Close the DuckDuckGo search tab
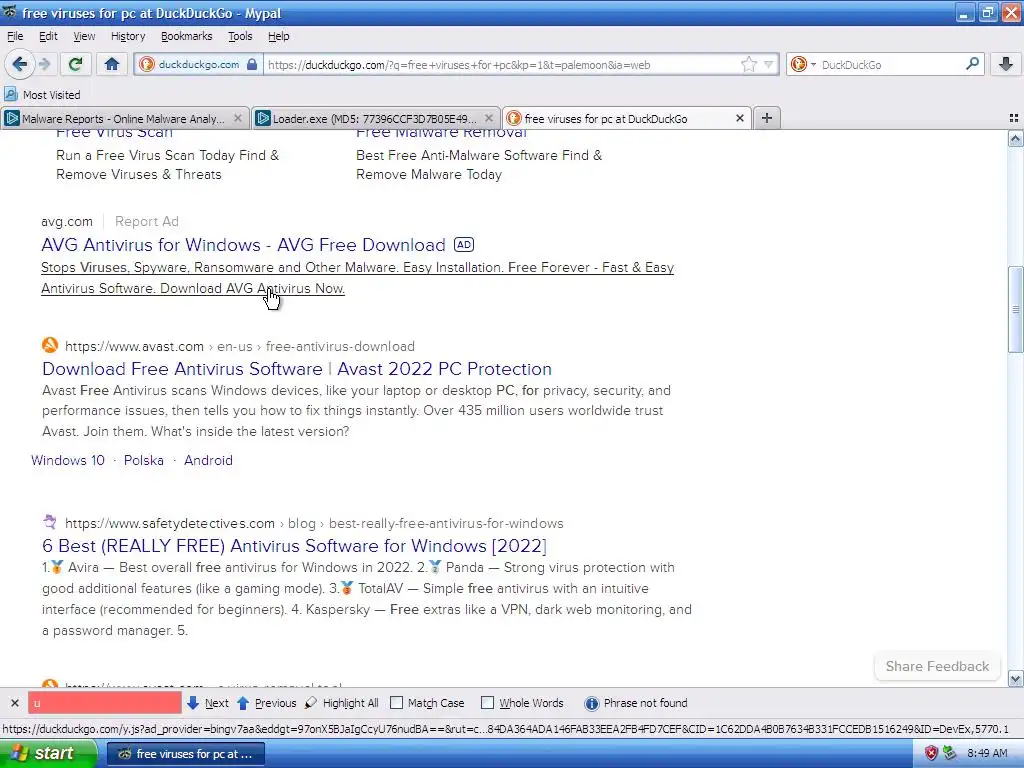 (x=740, y=118)
